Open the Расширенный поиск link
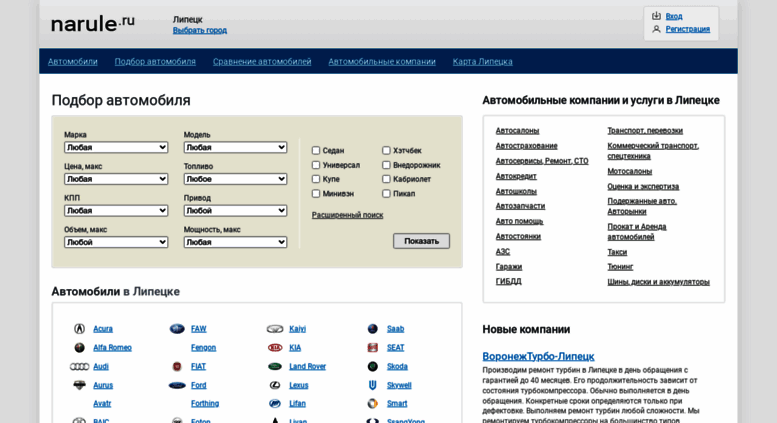This screenshot has width=777, height=423. pyautogui.click(x=347, y=215)
